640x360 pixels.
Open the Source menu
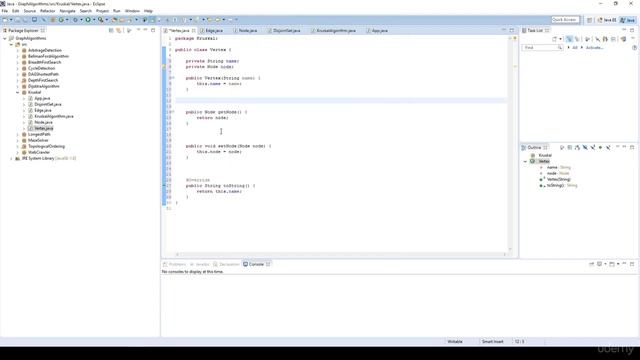tap(29, 11)
